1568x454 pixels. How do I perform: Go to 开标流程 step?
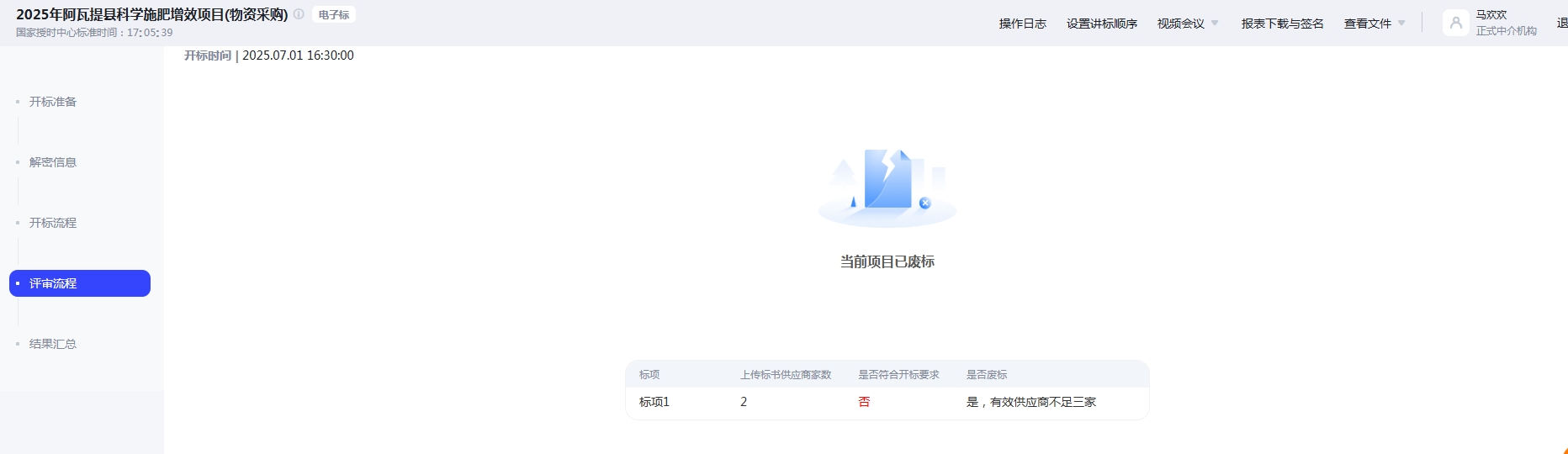[53, 223]
